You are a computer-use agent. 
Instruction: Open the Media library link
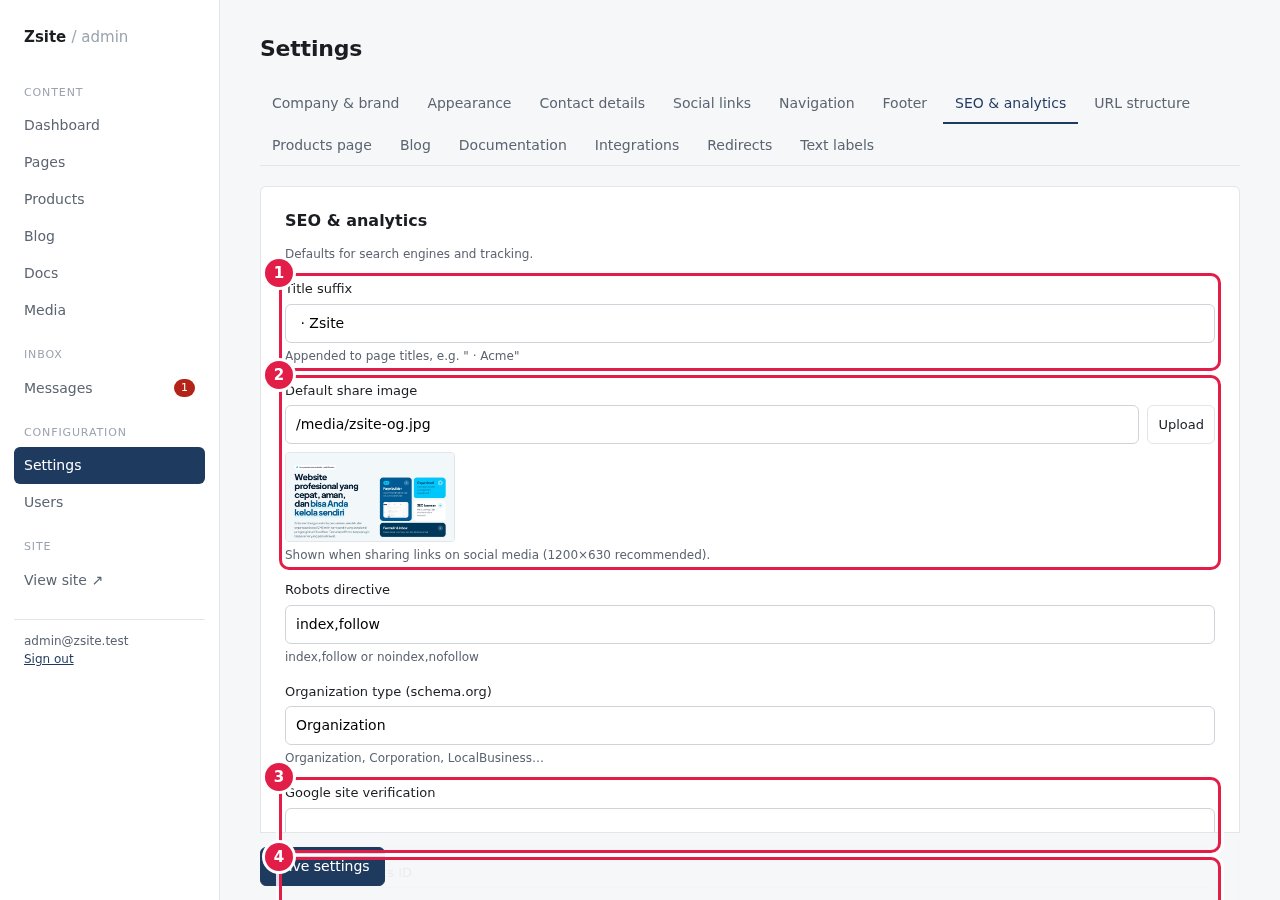(109, 310)
